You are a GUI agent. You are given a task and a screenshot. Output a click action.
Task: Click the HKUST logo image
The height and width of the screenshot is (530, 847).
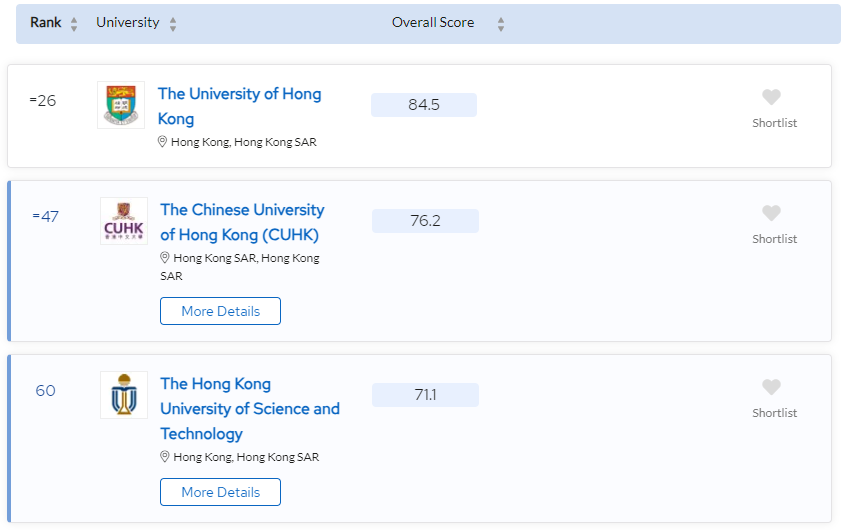tap(124, 395)
